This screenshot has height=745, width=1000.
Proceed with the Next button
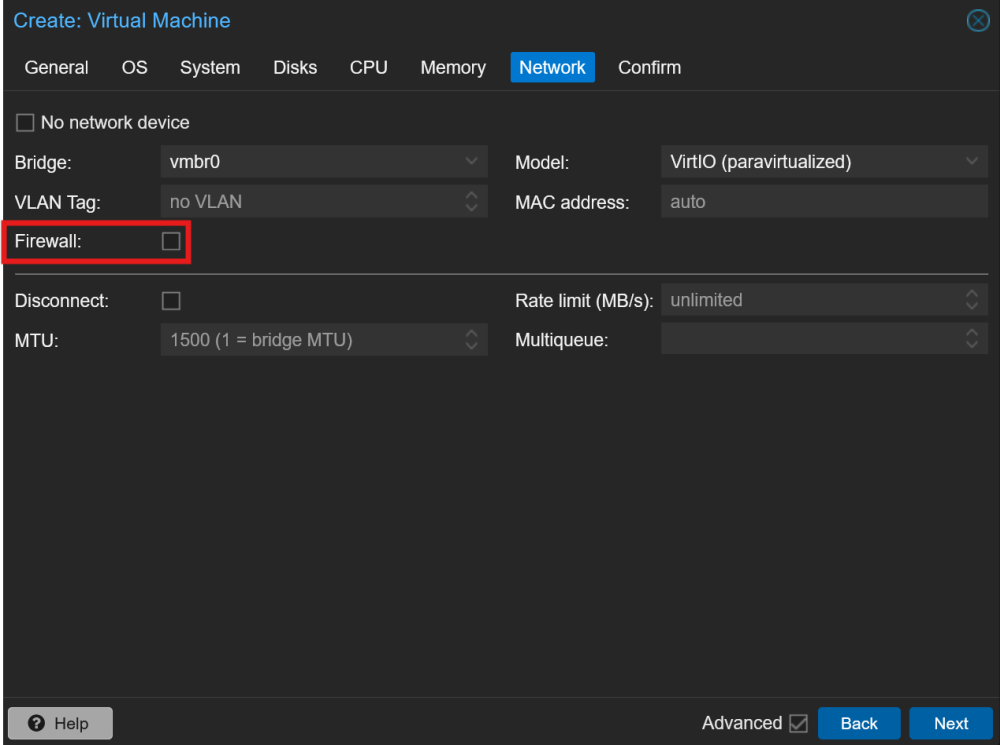(x=950, y=723)
